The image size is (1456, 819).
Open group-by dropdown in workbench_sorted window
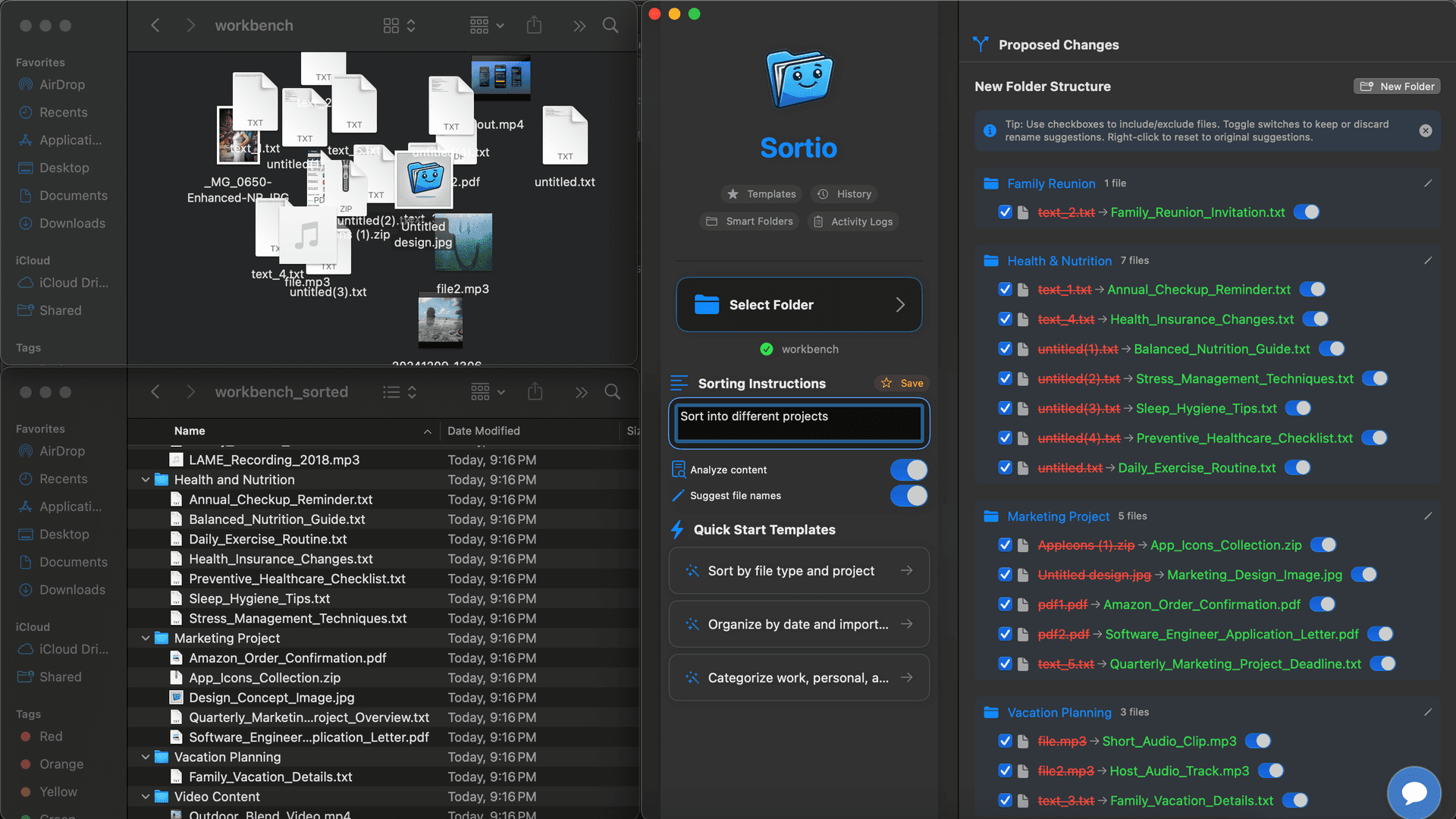[x=487, y=392]
